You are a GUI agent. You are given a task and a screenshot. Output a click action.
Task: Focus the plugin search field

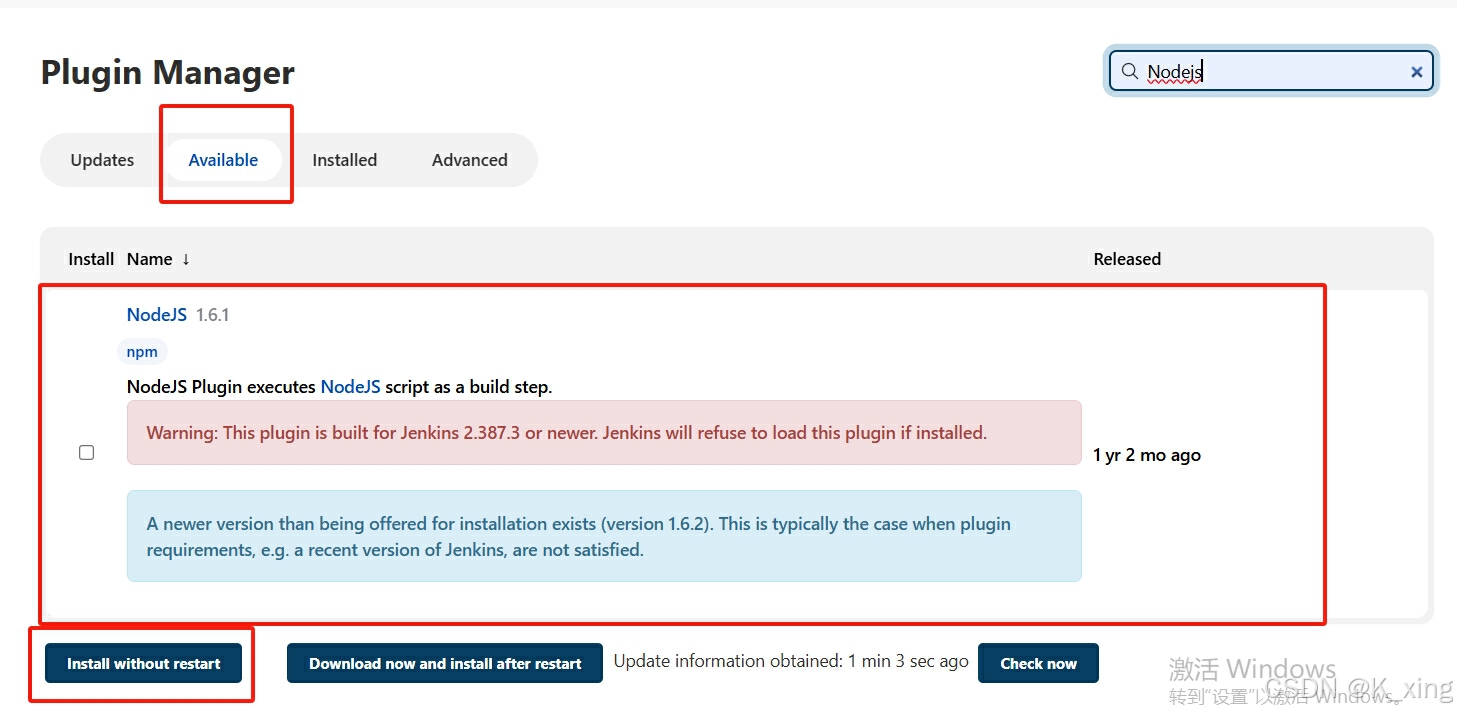1271,72
